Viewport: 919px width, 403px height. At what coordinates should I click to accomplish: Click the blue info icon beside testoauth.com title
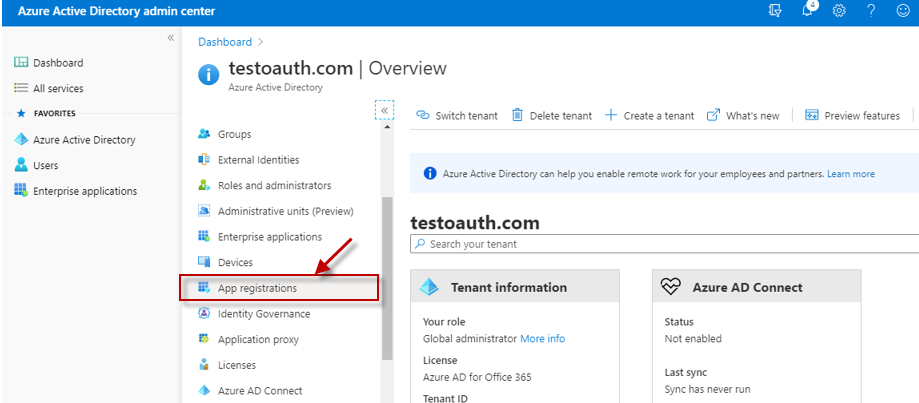coord(209,74)
